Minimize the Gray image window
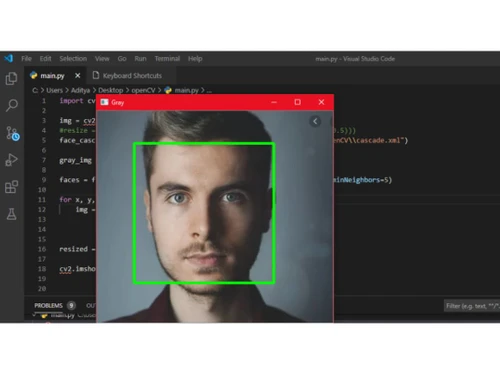 (274, 102)
